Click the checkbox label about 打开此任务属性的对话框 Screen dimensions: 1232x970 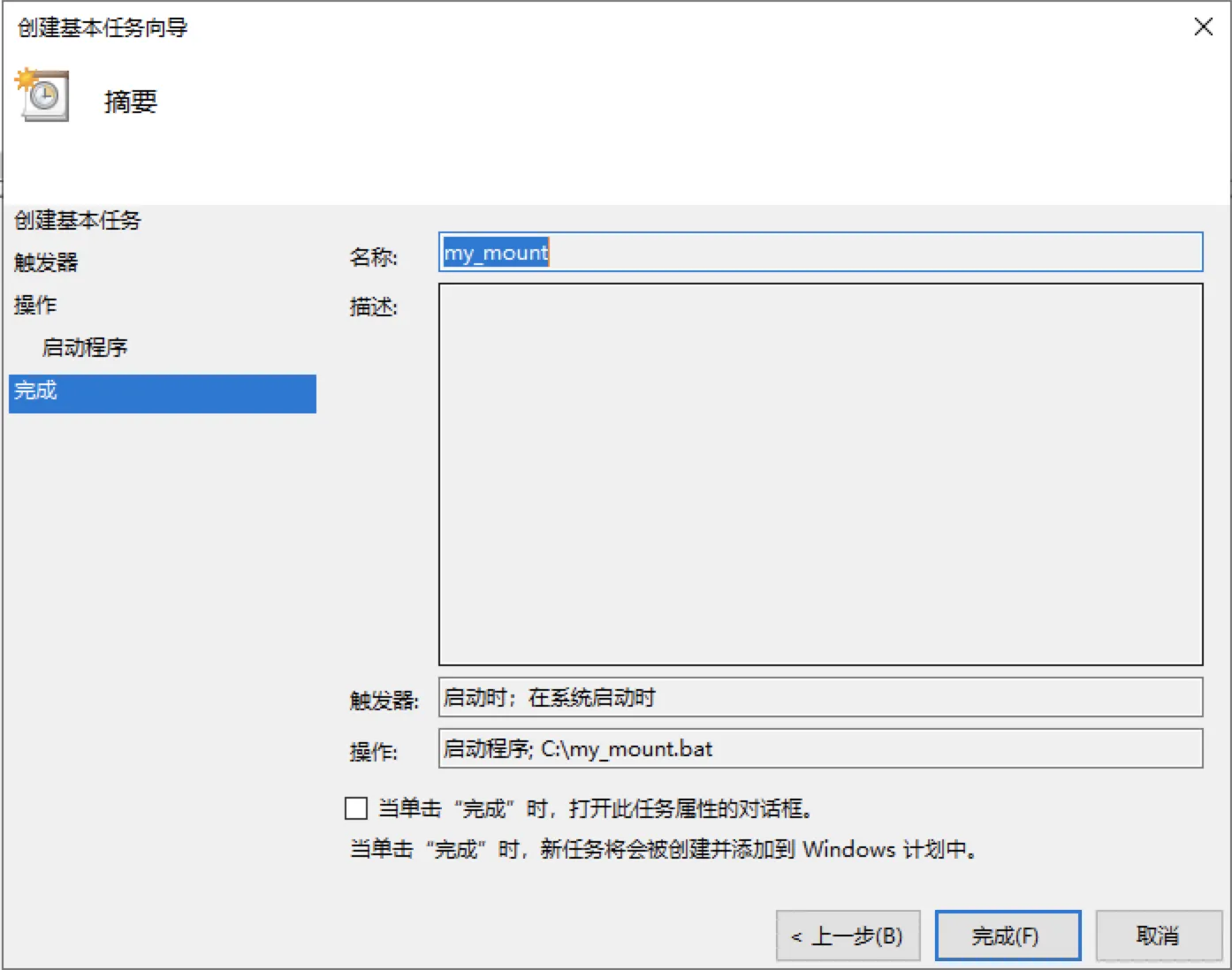pos(595,808)
